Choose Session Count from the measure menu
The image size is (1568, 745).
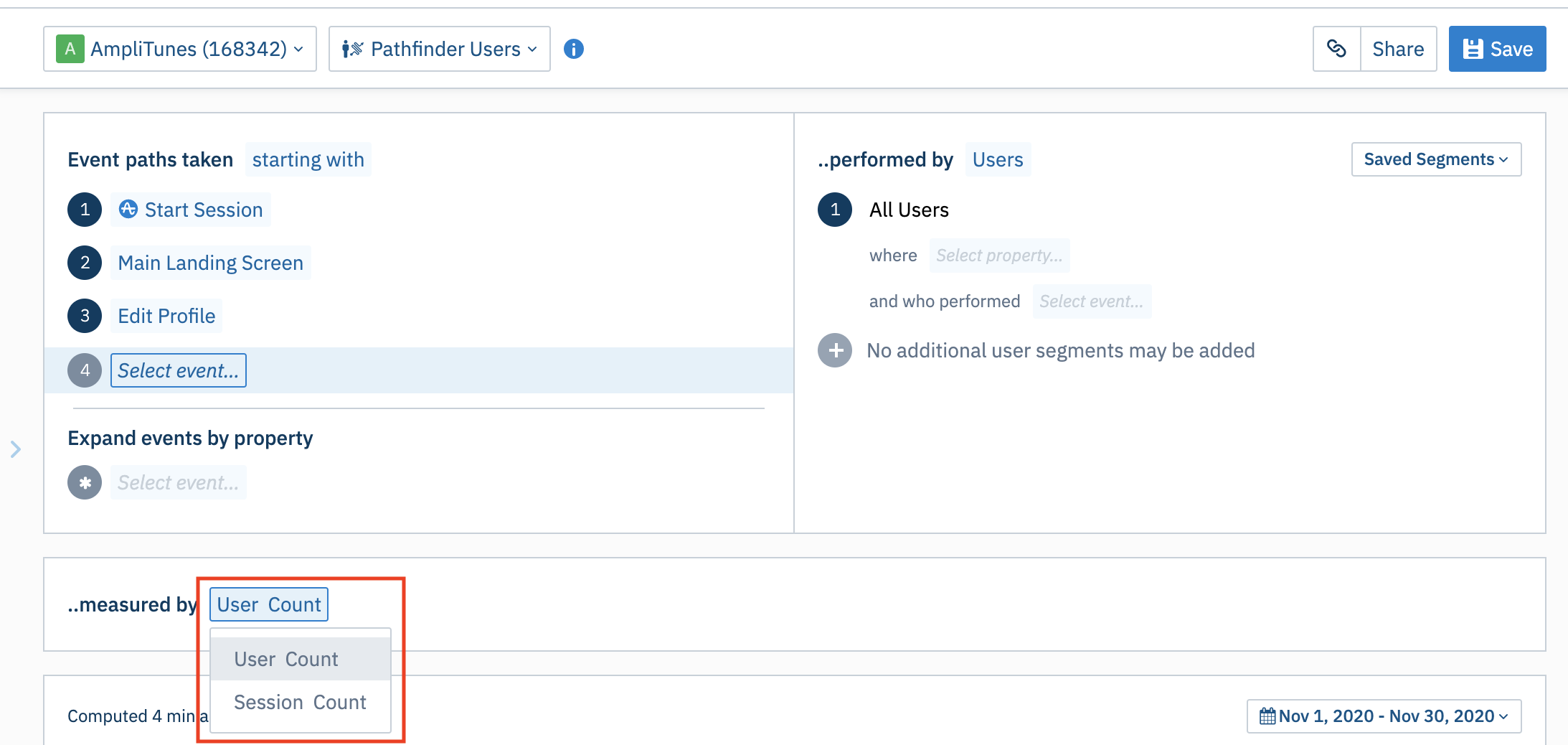300,702
